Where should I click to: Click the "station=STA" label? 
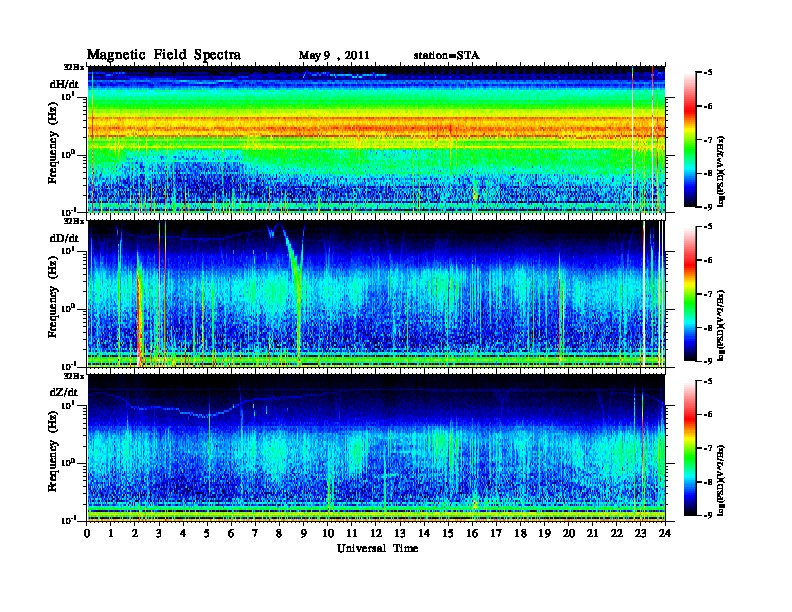447,56
